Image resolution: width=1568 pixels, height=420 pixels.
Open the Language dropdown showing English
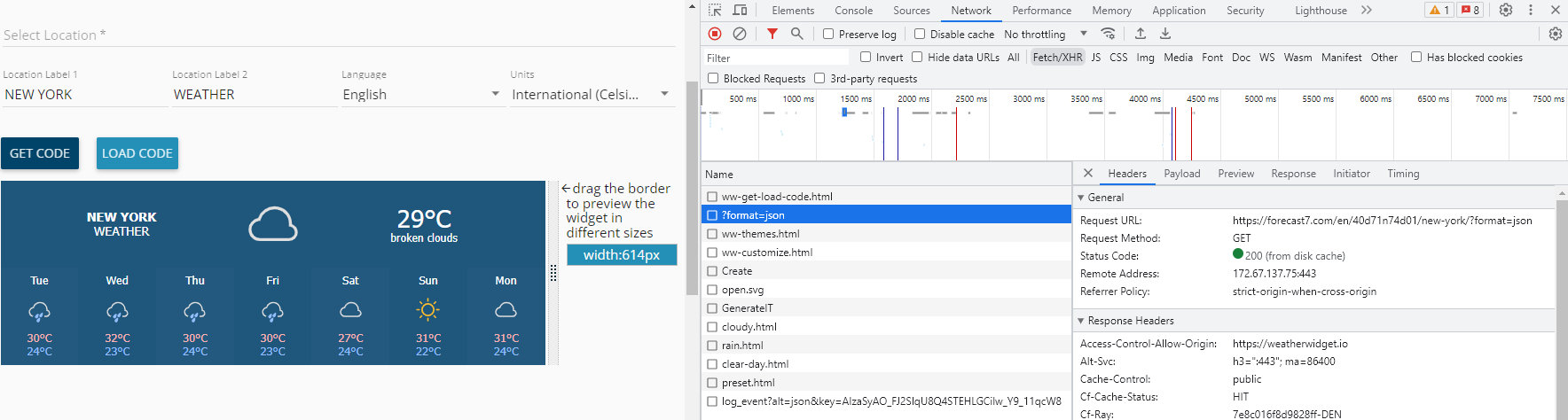421,94
